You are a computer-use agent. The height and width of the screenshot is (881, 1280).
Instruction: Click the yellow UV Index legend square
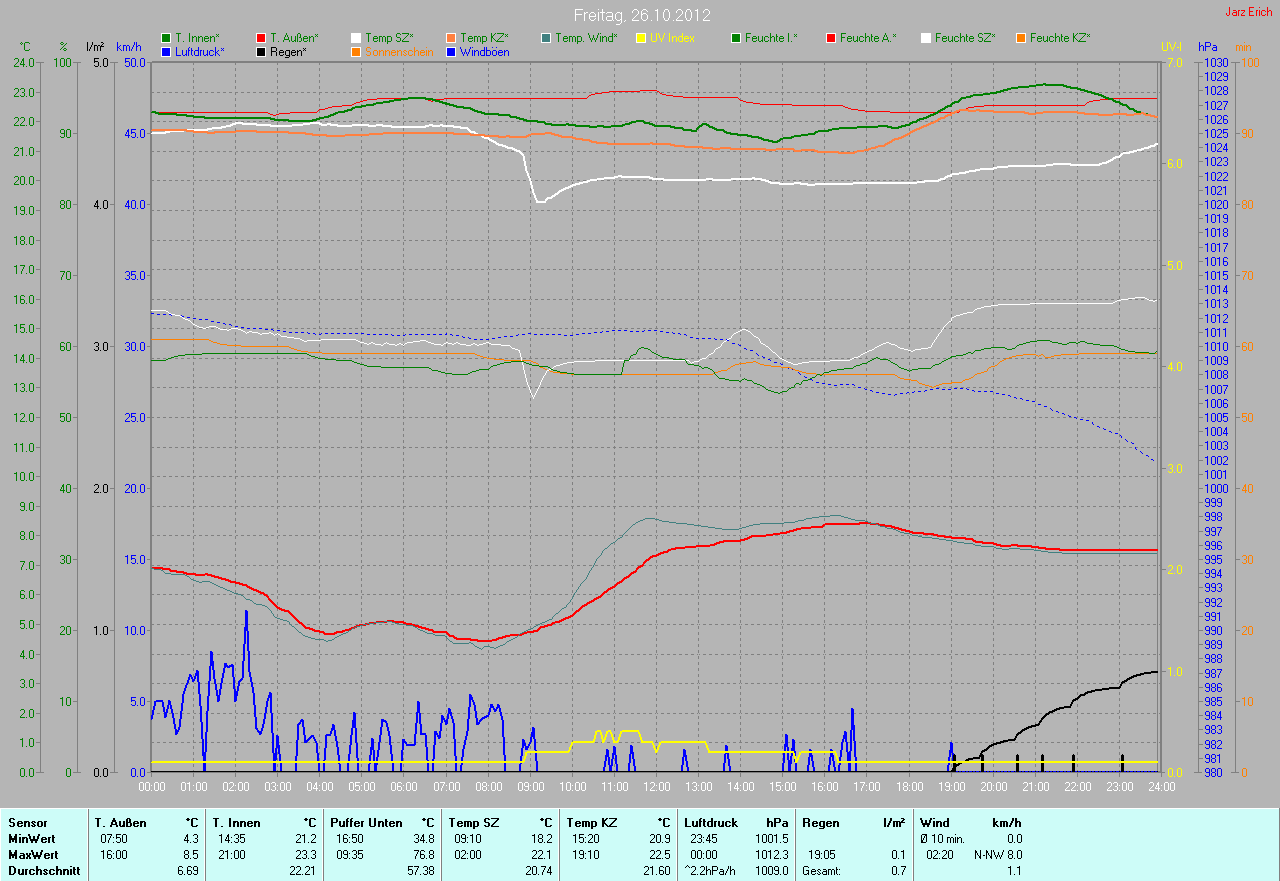coord(641,38)
